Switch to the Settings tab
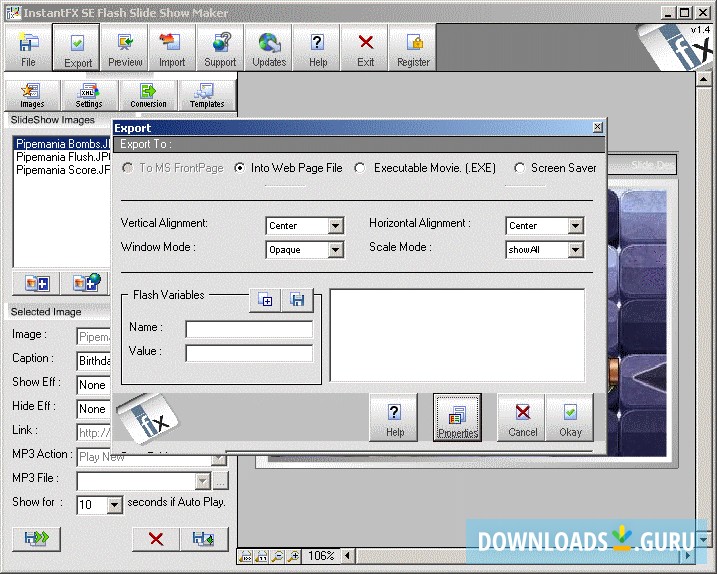Screen dimensions: 717x574 pos(89,95)
